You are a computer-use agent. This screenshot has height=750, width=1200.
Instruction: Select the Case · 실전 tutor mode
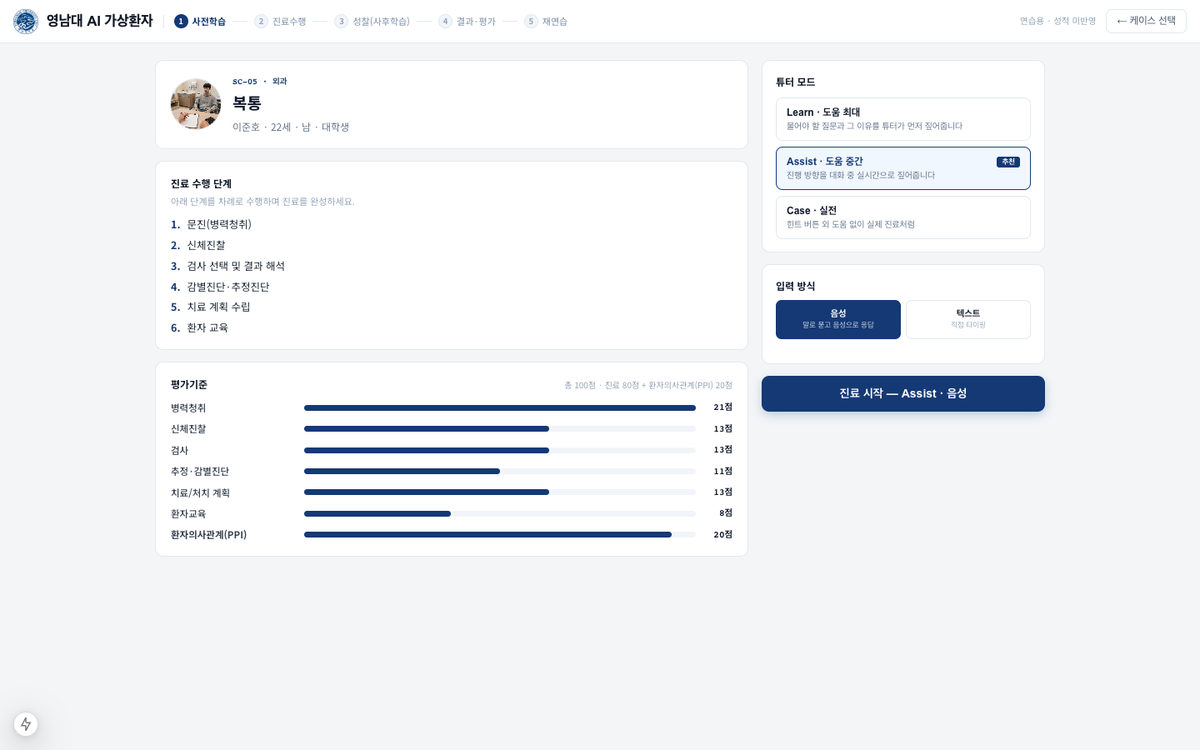[x=903, y=217]
